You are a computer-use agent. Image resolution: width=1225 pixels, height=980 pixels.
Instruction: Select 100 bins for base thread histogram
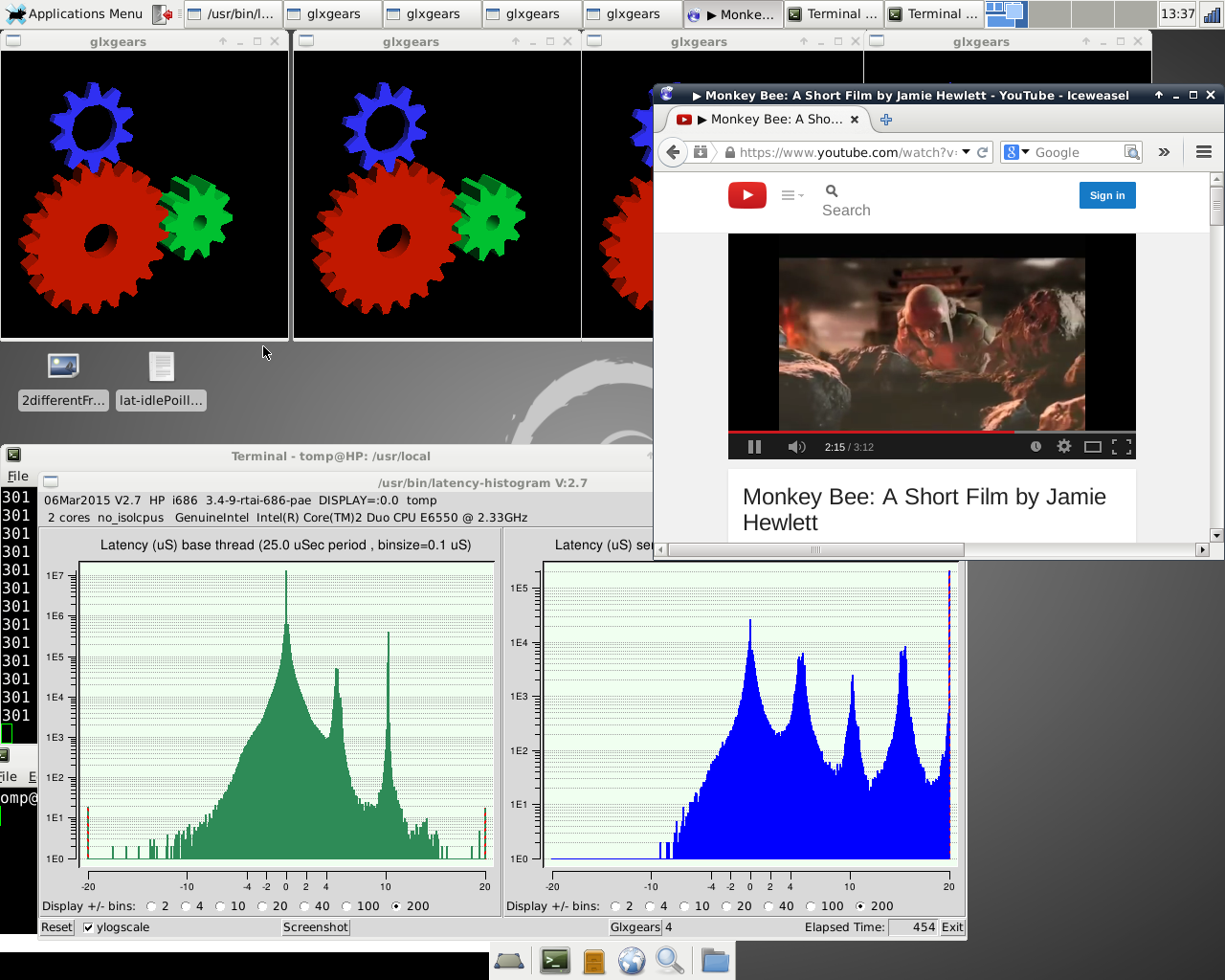point(347,906)
